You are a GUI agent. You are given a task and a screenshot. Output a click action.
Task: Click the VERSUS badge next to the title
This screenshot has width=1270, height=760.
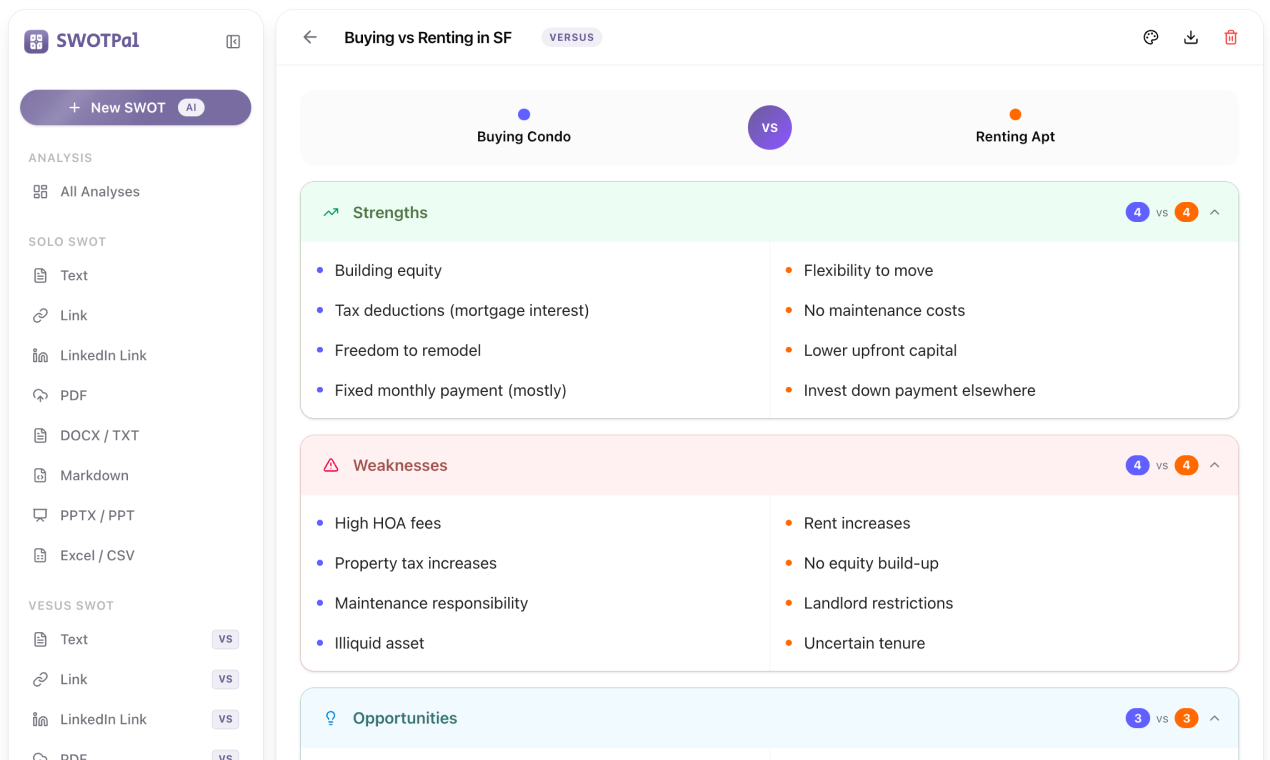pyautogui.click(x=571, y=37)
